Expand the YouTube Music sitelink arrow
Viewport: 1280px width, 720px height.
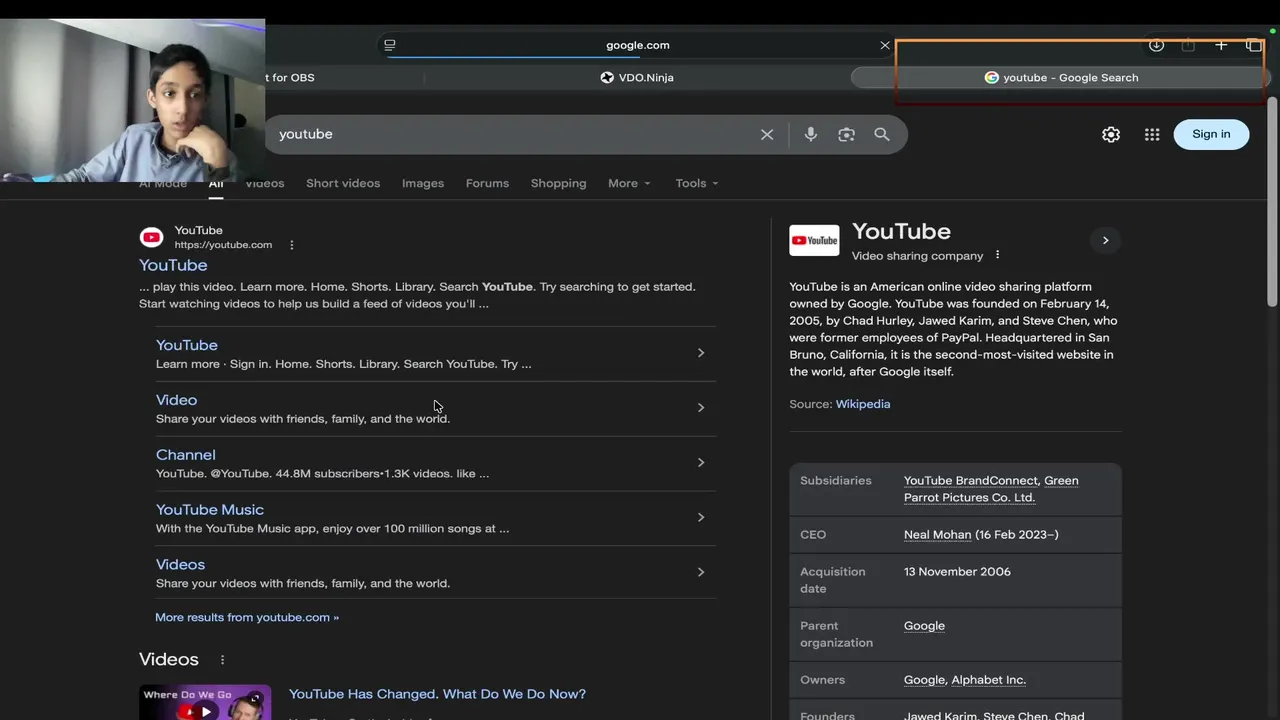(701, 518)
